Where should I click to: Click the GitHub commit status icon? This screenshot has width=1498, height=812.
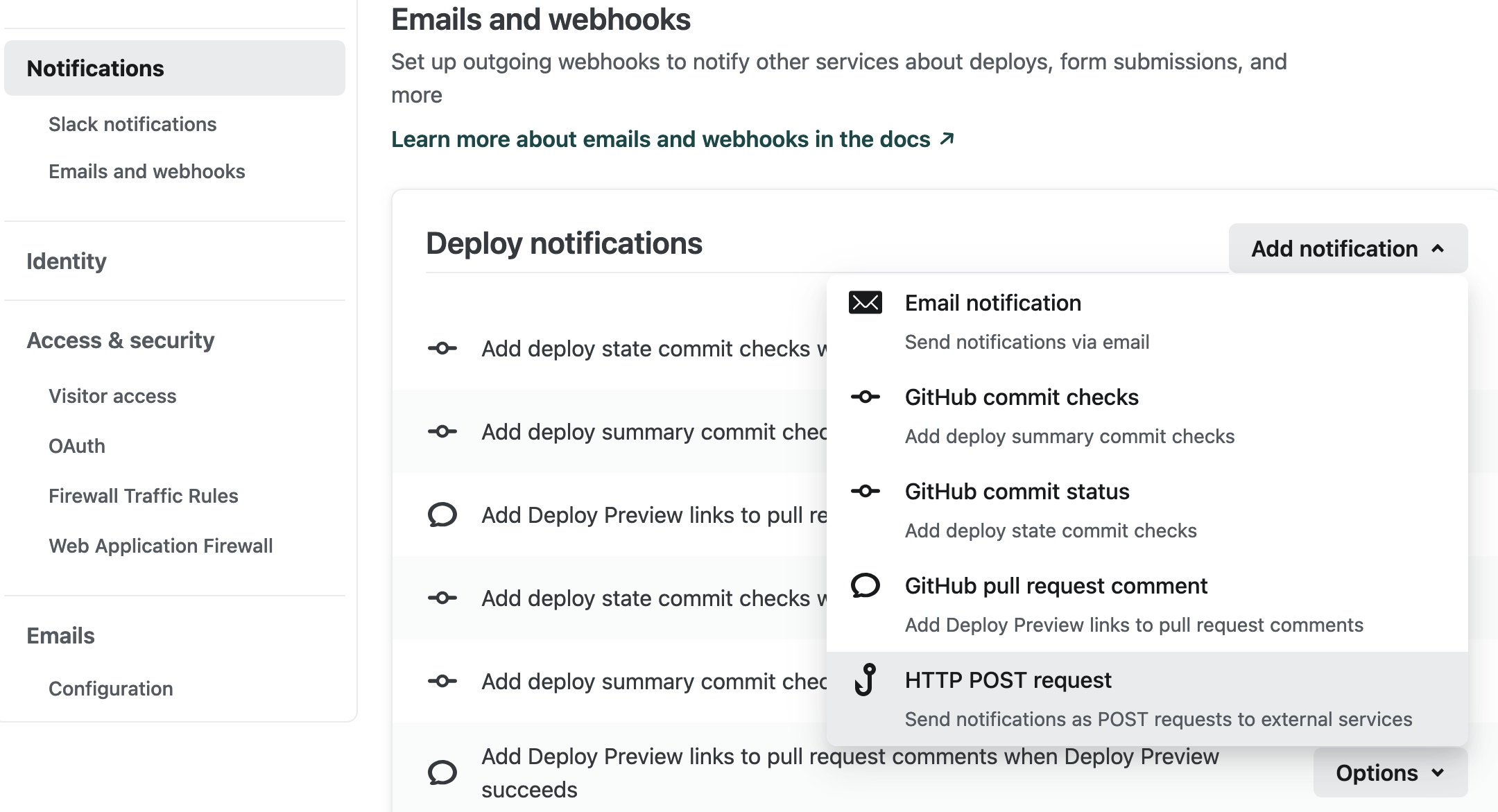point(864,491)
